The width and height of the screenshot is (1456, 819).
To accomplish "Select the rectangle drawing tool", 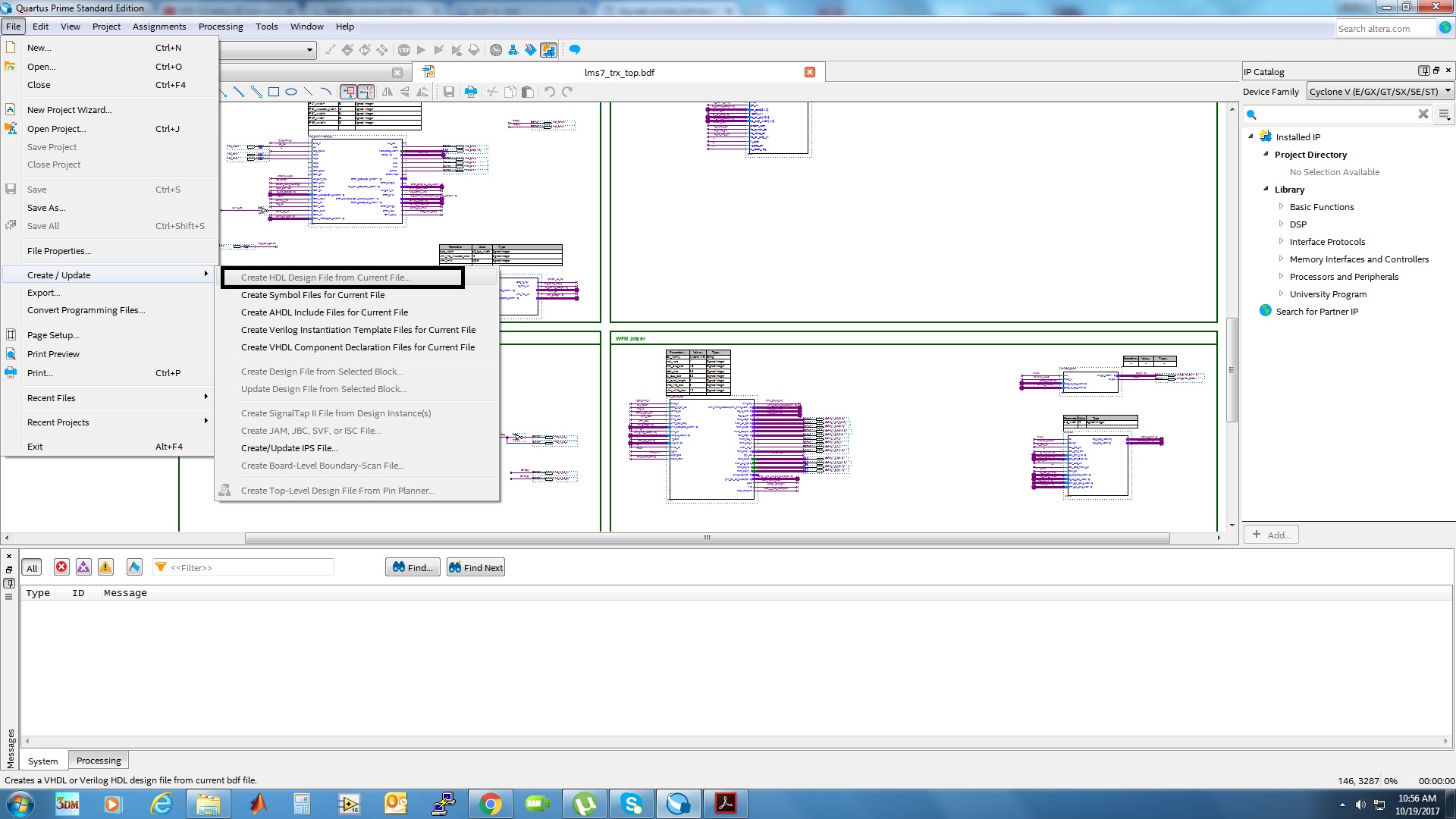I will [x=274, y=92].
